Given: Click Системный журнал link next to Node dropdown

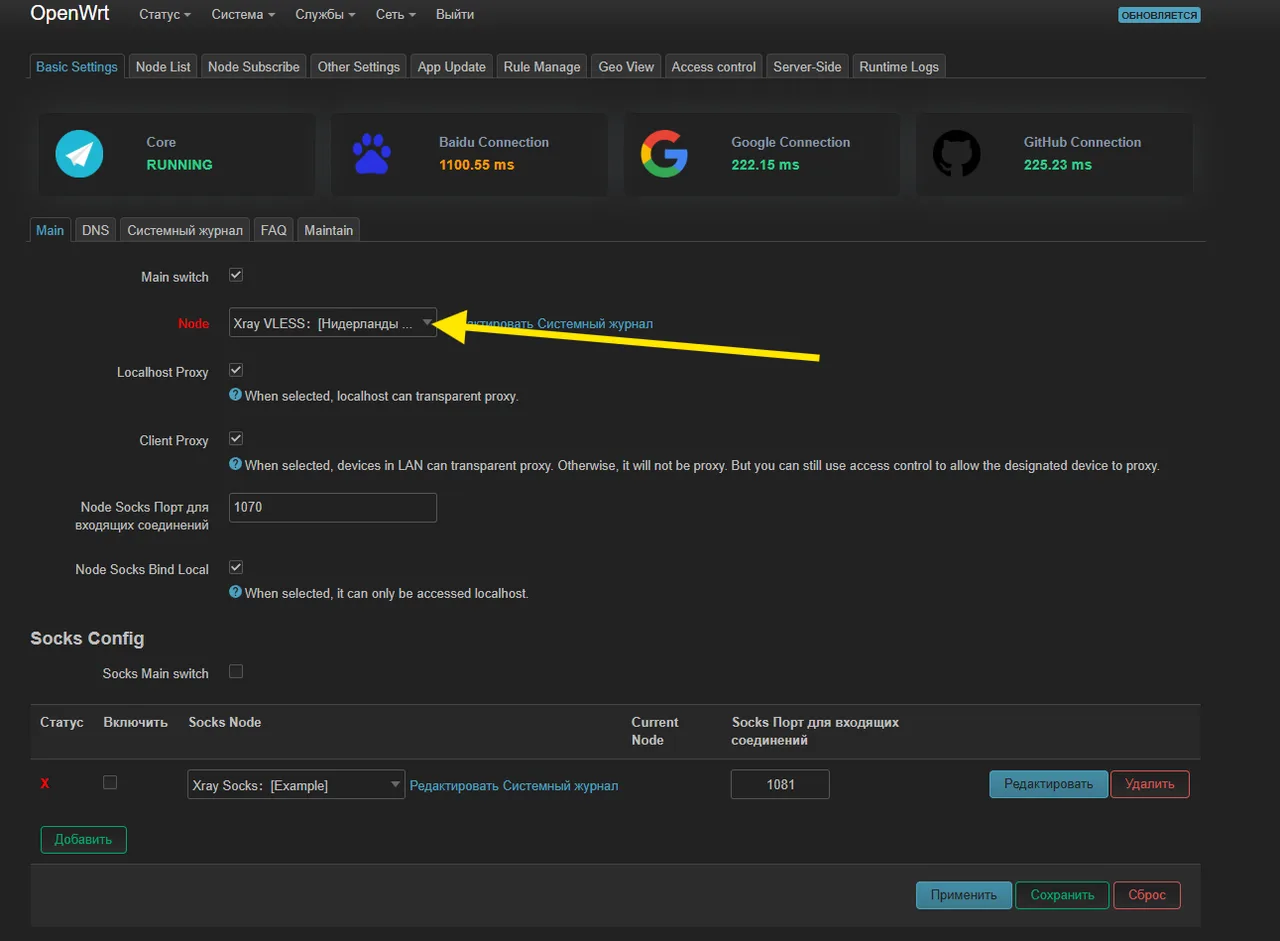Looking at the screenshot, I should (595, 324).
